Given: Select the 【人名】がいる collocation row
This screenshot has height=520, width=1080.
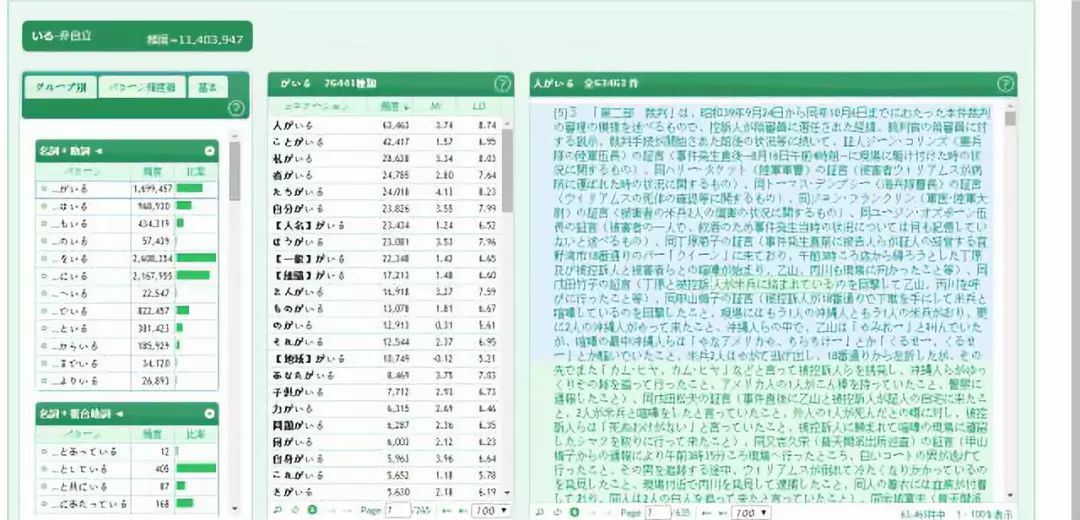Looking at the screenshot, I should (x=385, y=225).
